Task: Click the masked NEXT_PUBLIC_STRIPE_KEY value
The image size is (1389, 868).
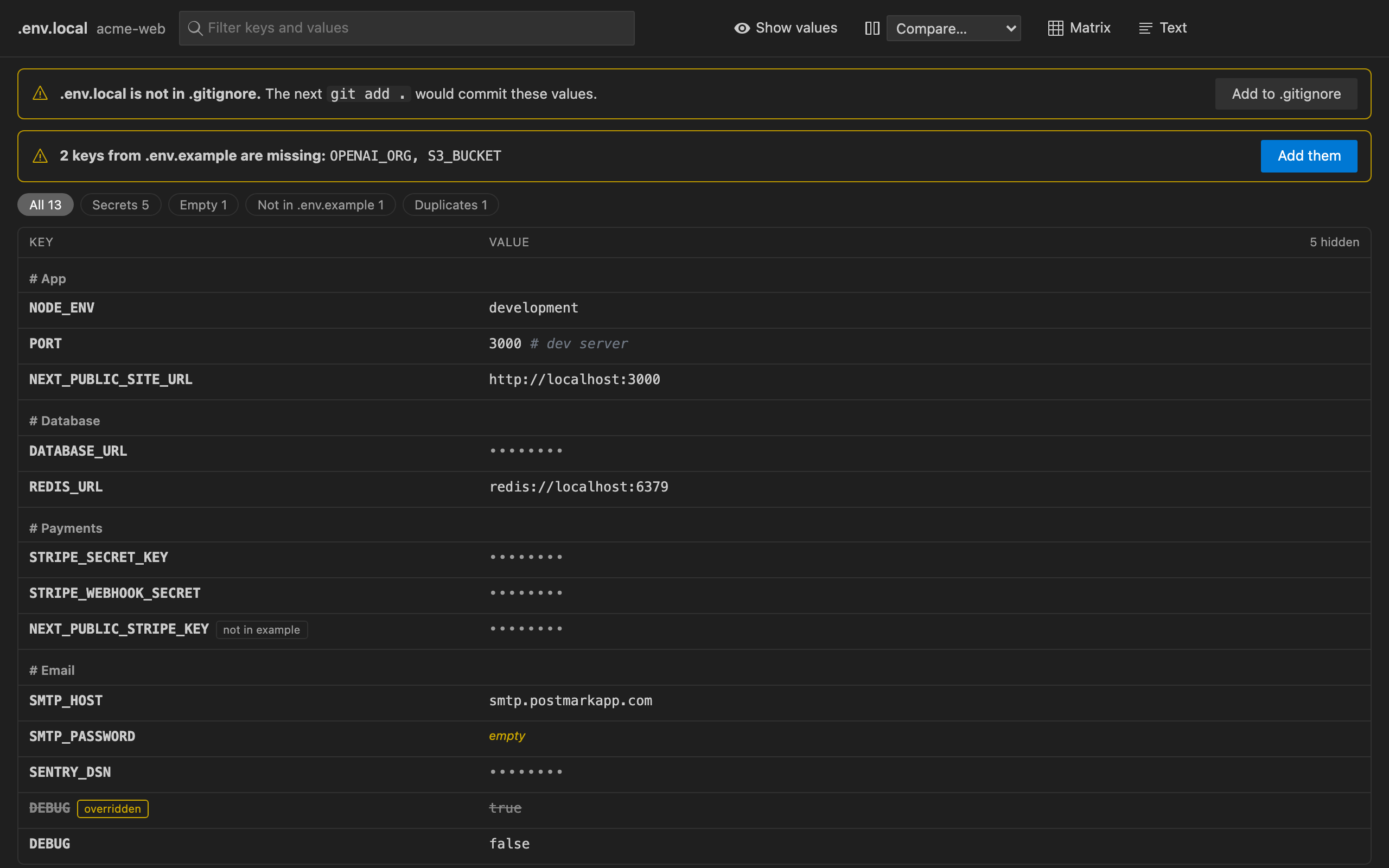Action: tap(526, 629)
